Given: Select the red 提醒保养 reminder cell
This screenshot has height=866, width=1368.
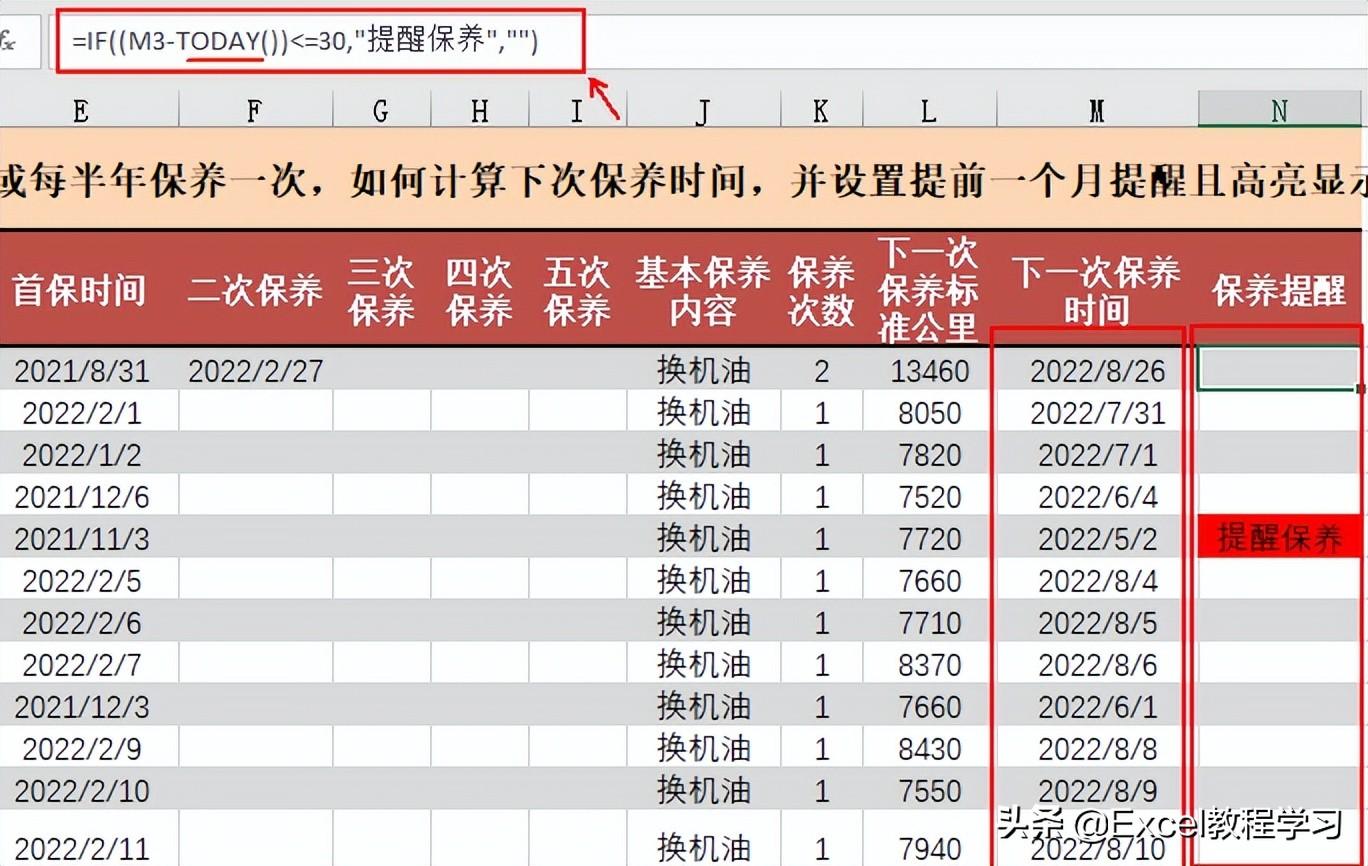Looking at the screenshot, I should (x=1280, y=538).
